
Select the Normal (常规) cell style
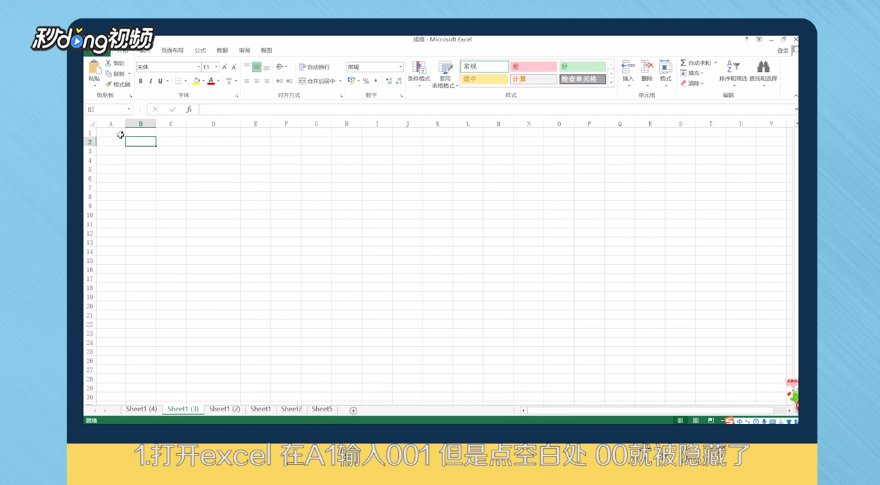(484, 66)
